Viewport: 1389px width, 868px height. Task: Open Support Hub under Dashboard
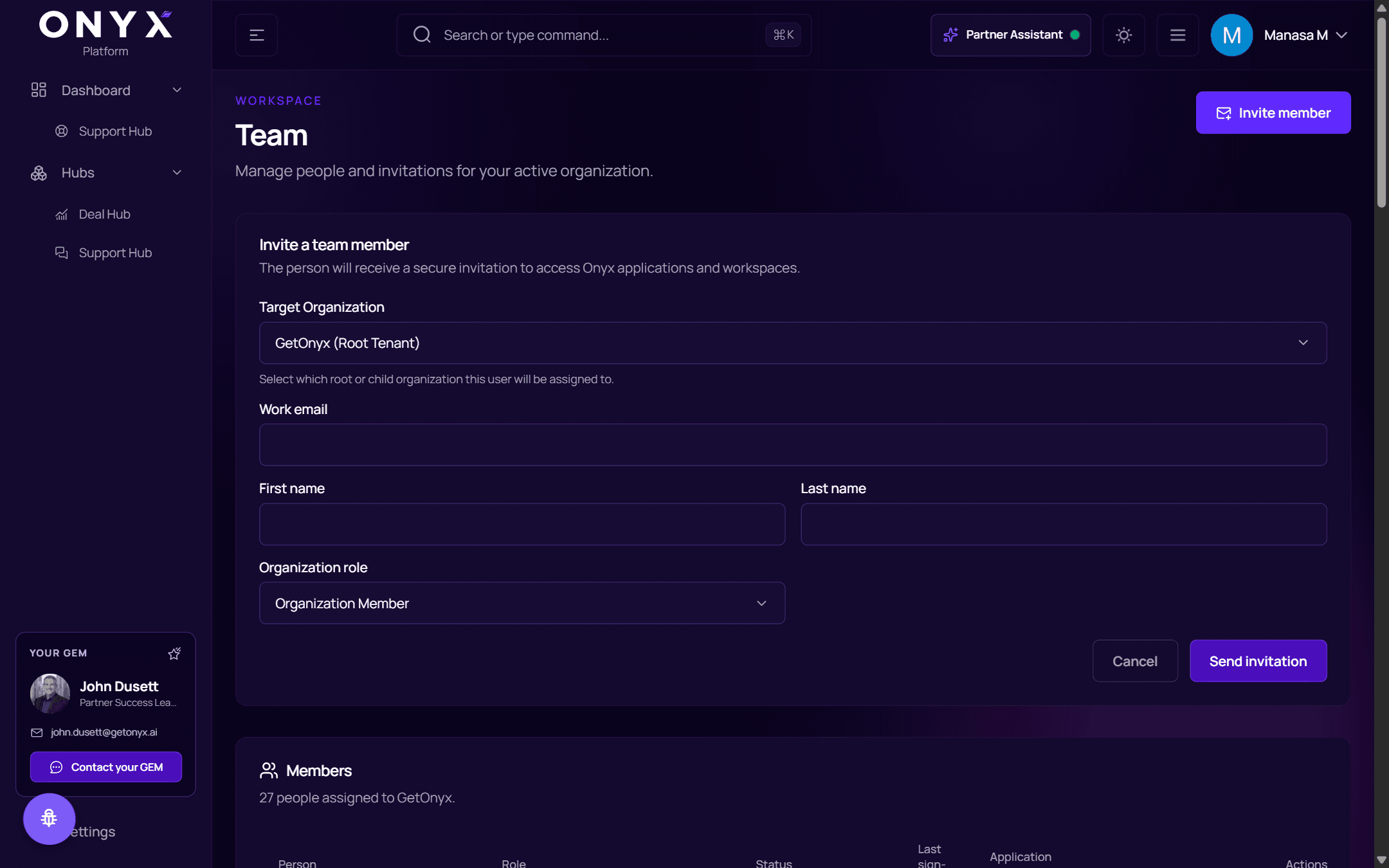pos(115,131)
